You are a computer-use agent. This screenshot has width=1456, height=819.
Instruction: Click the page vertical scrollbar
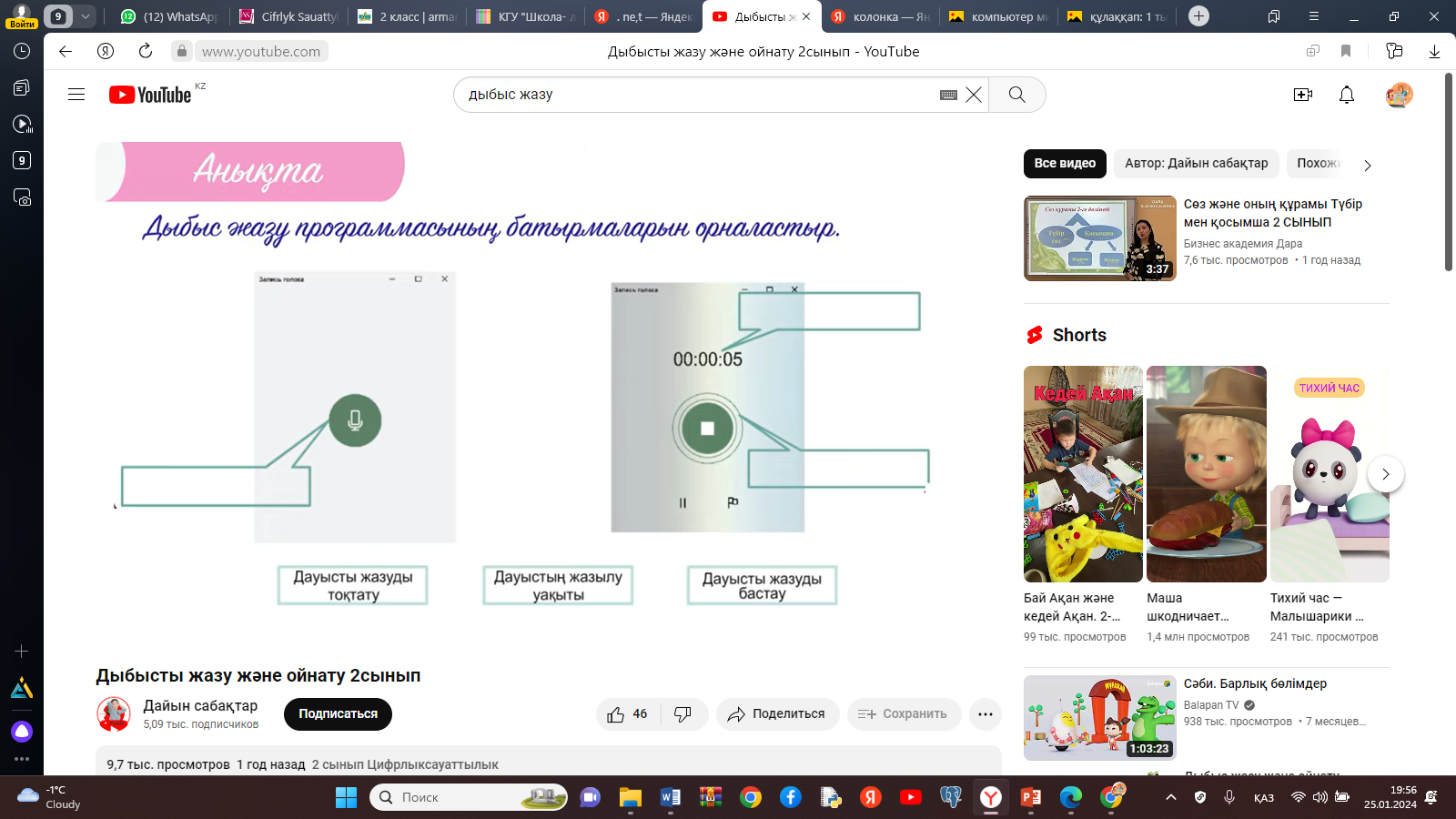pos(1449,173)
